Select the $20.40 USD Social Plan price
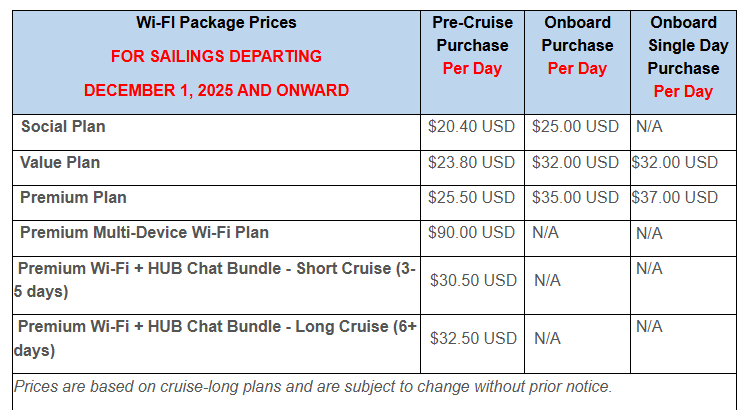 472,127
